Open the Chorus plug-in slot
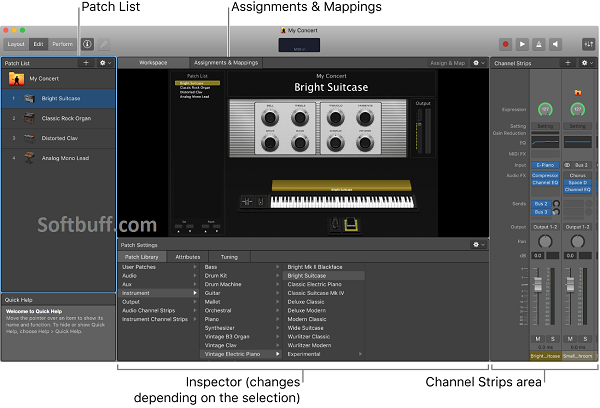600x408 pixels. coord(578,175)
